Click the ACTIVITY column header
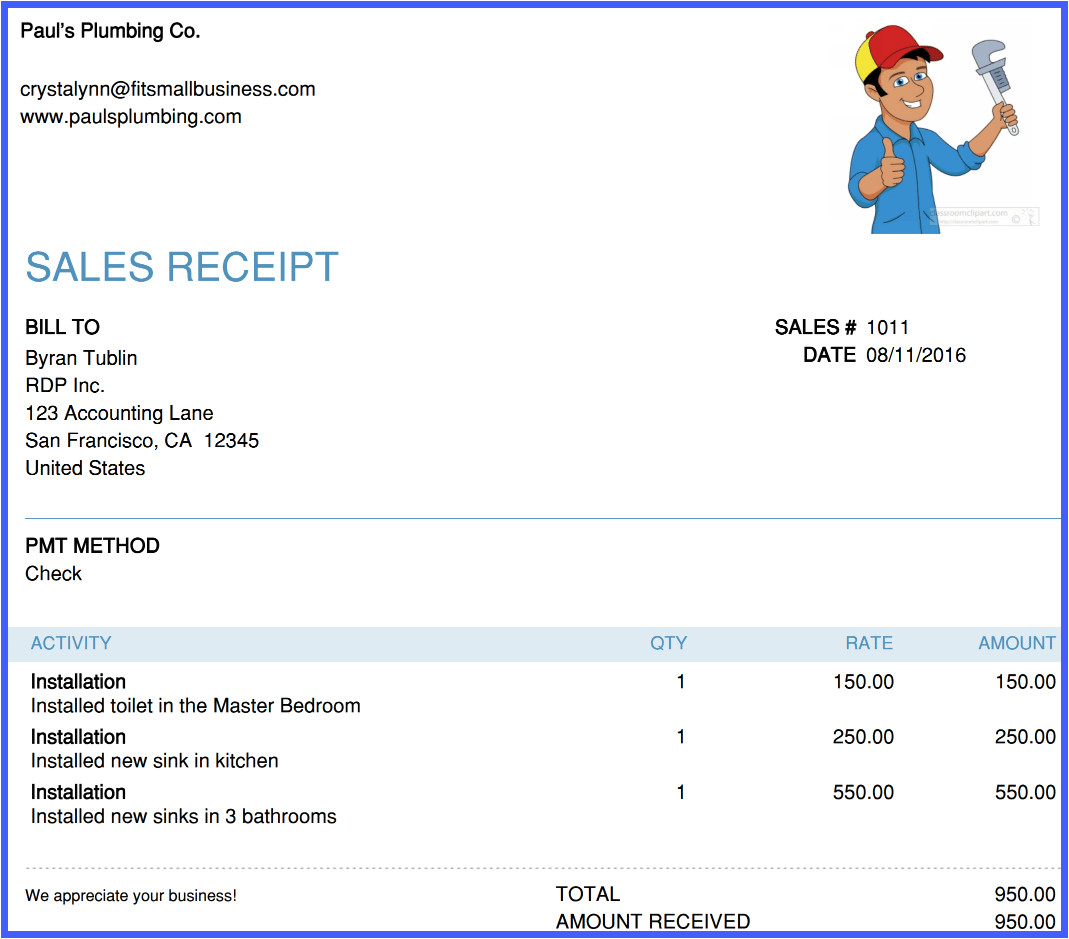 (x=71, y=643)
